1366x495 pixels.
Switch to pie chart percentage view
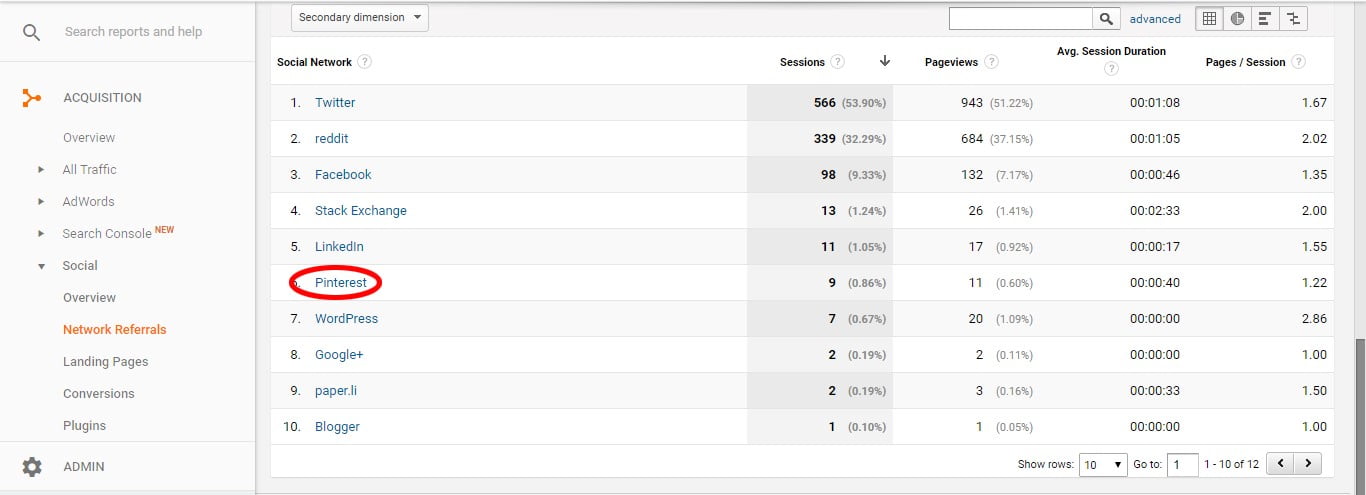1237,18
